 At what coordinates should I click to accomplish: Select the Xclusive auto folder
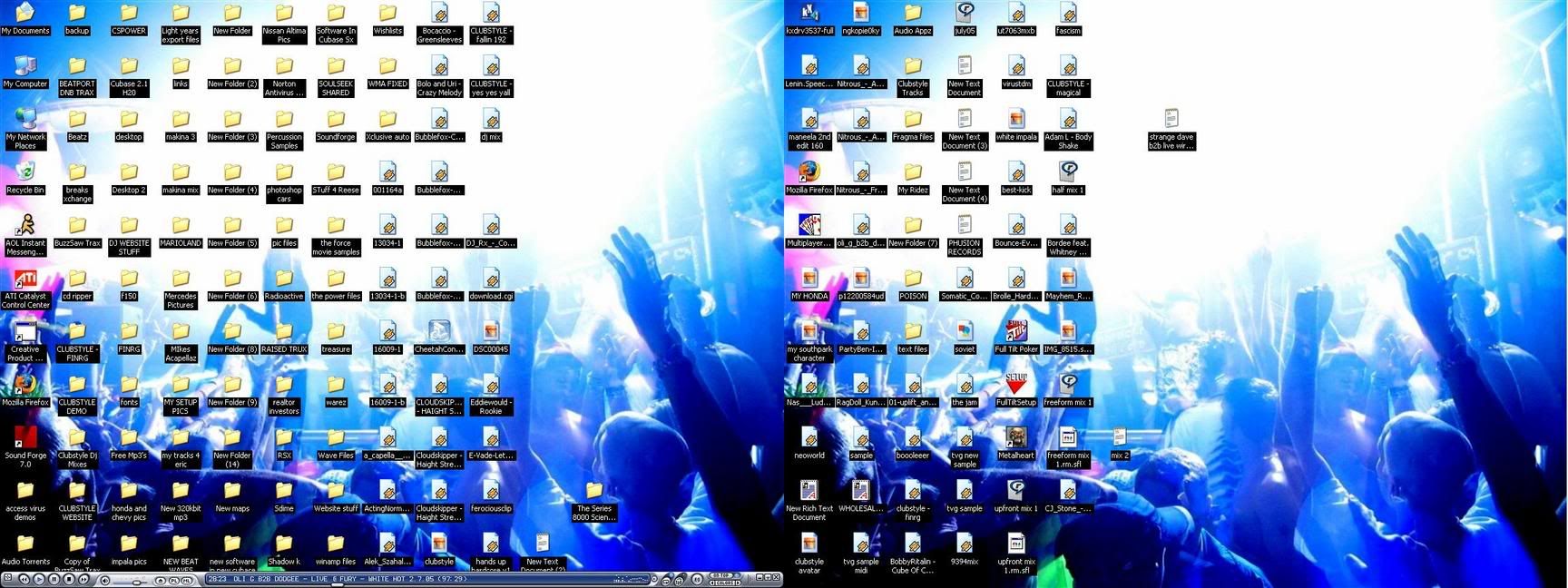coord(387,125)
